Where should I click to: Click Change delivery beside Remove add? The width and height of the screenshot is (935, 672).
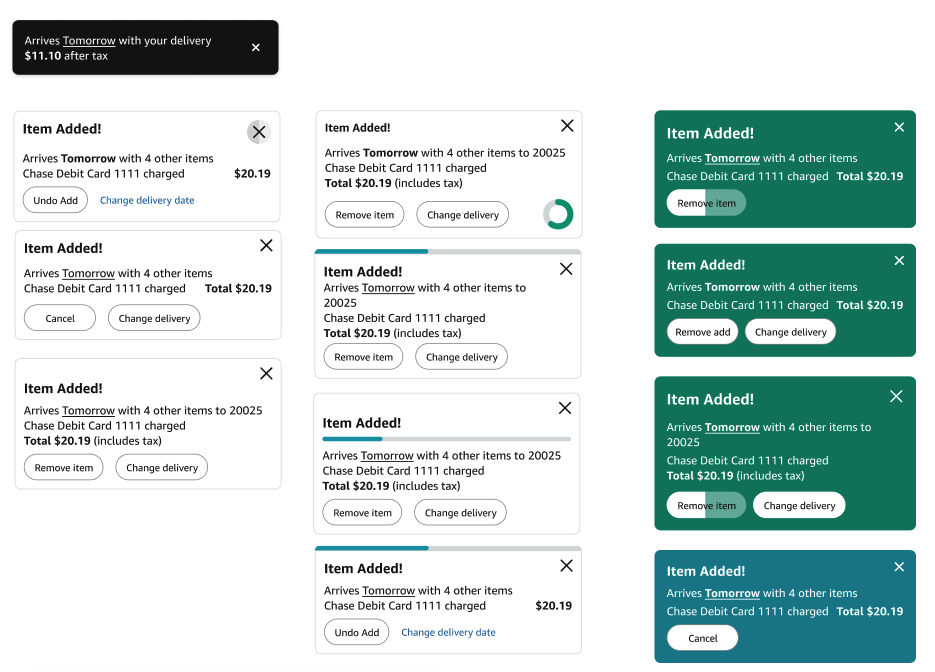tap(791, 332)
